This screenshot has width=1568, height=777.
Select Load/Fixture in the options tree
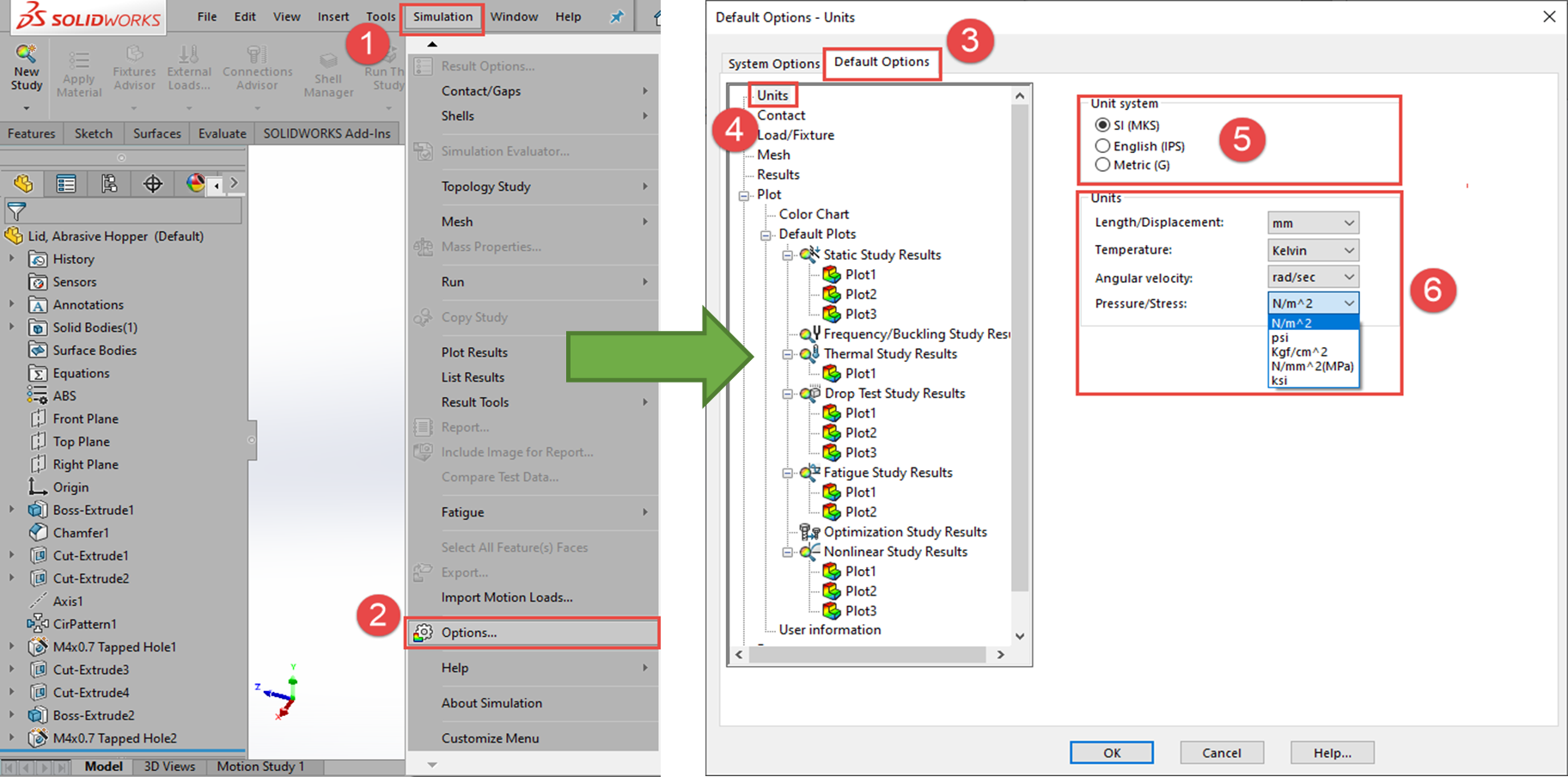(x=796, y=135)
